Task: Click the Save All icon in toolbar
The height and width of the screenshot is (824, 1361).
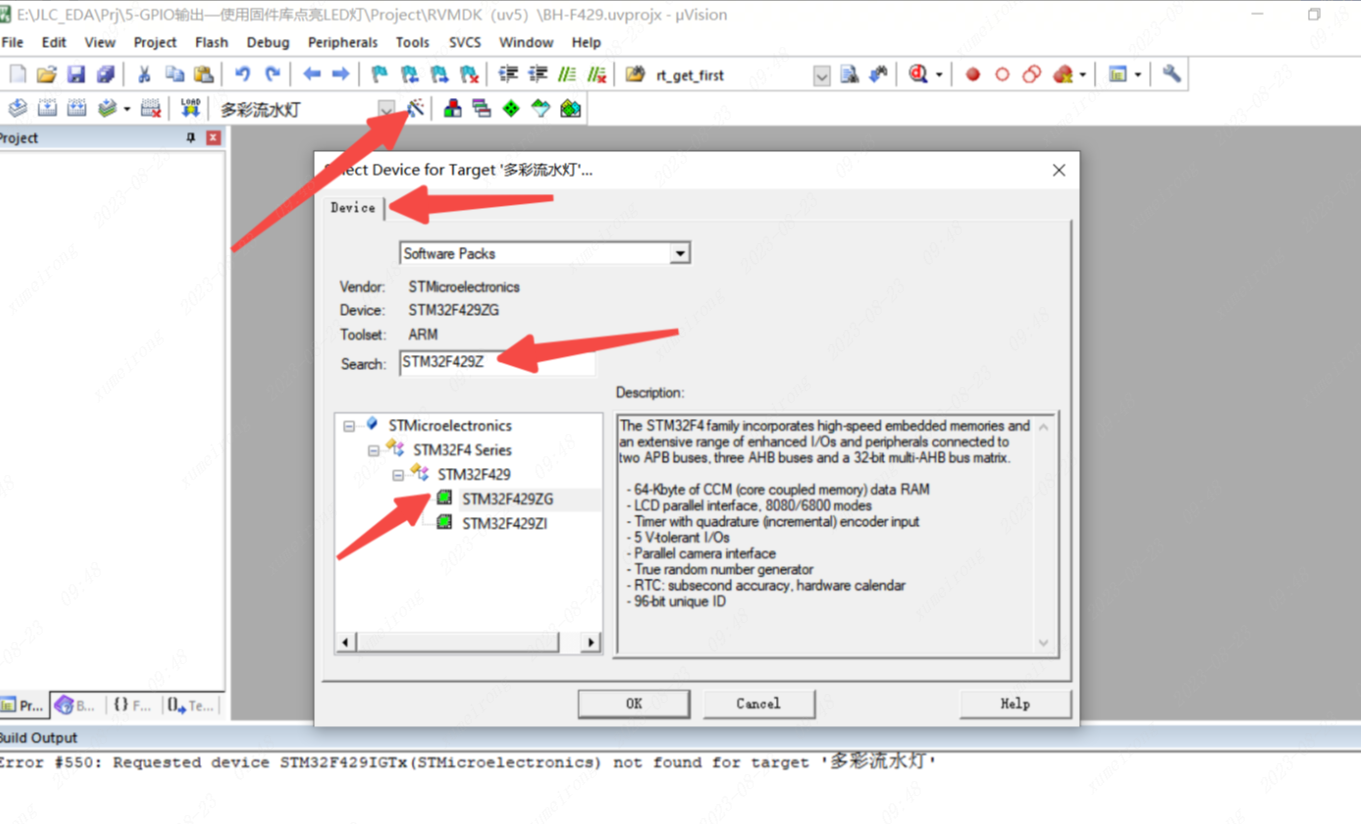Action: click(x=105, y=75)
